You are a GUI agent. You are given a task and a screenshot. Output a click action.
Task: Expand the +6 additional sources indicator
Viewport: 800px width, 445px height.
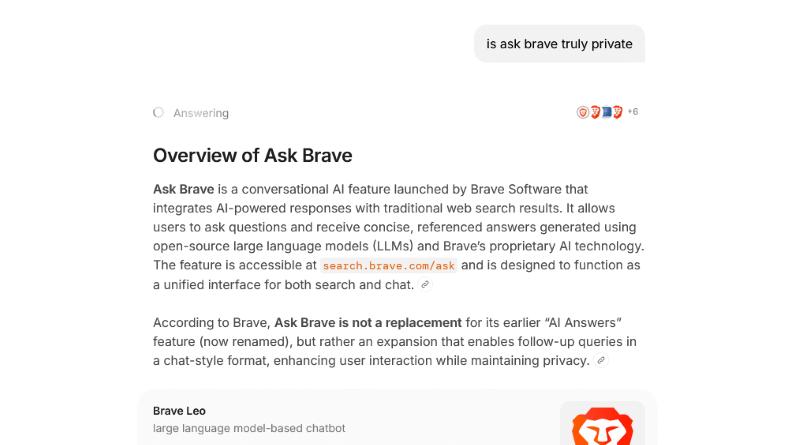(x=633, y=112)
